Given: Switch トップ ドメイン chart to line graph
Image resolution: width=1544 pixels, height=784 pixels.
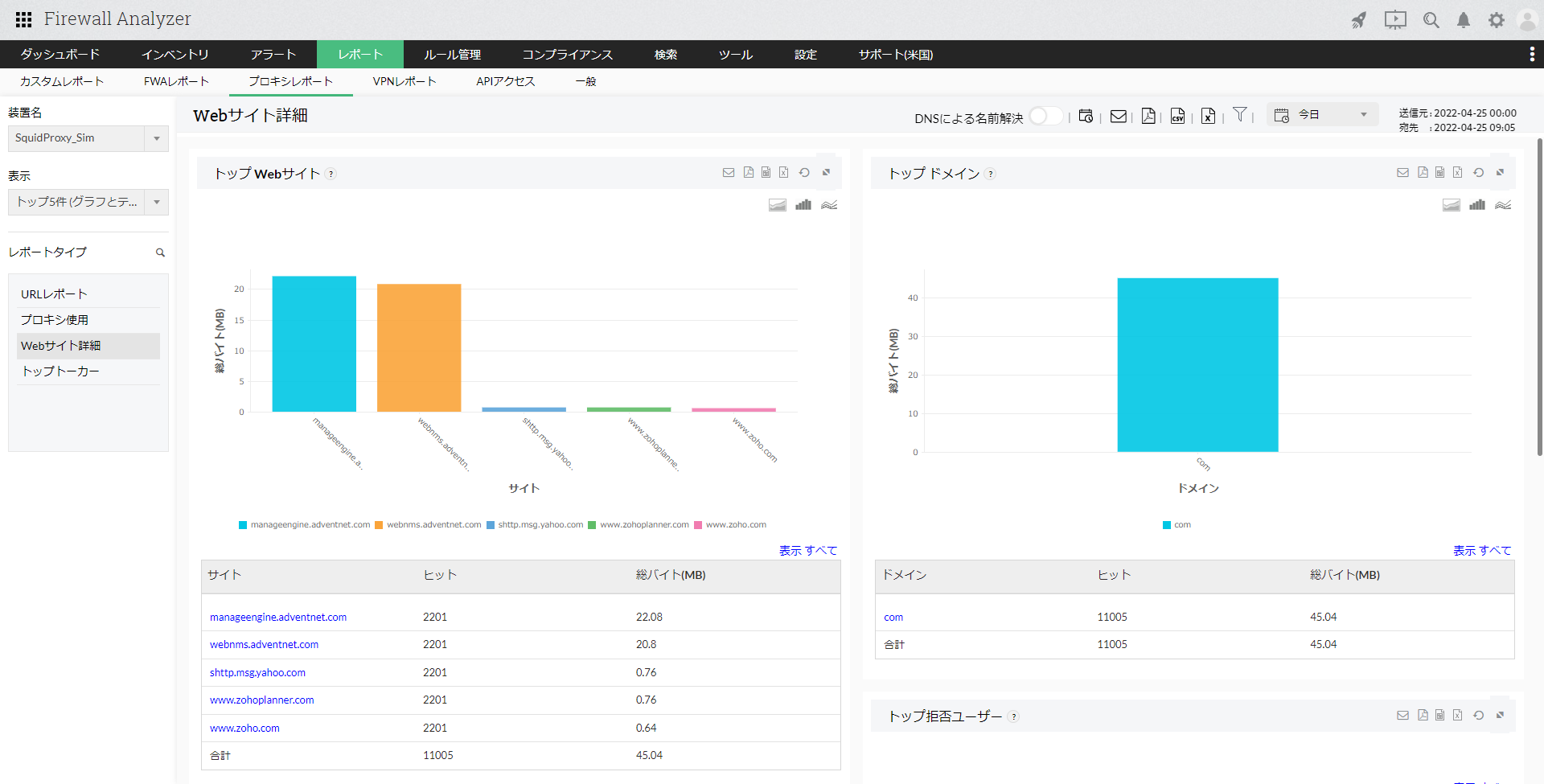Looking at the screenshot, I should point(1502,205).
